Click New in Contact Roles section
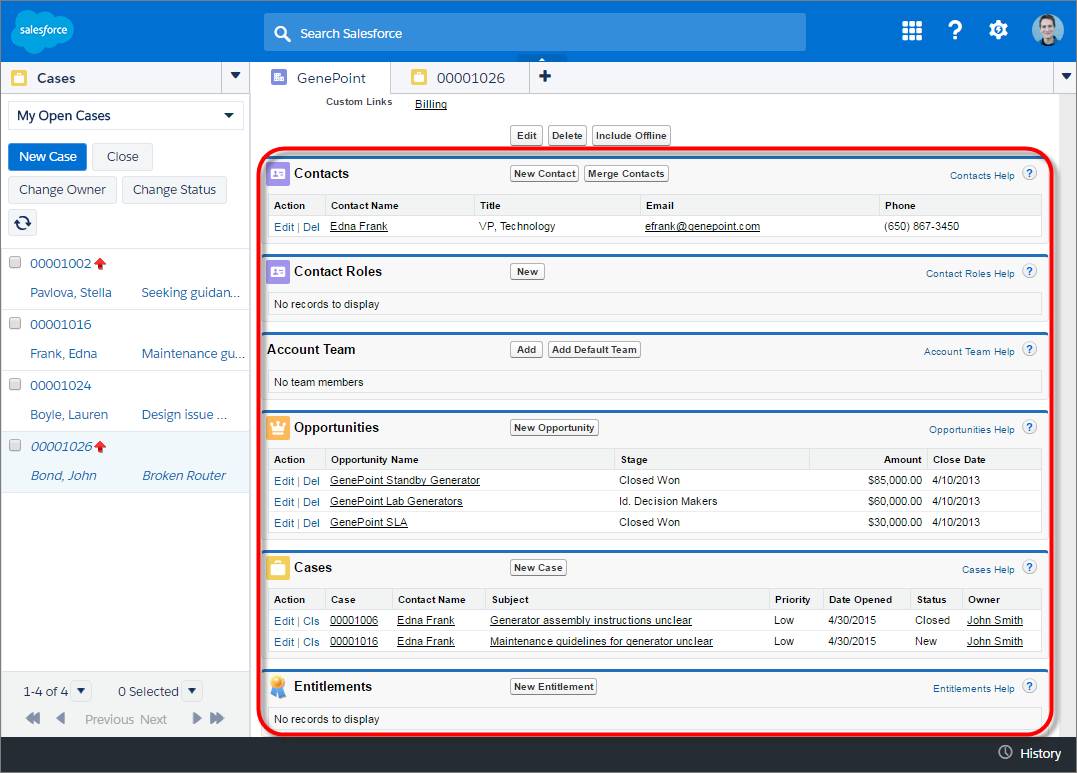Screen dimensions: 1077x773 pyautogui.click(x=528, y=271)
